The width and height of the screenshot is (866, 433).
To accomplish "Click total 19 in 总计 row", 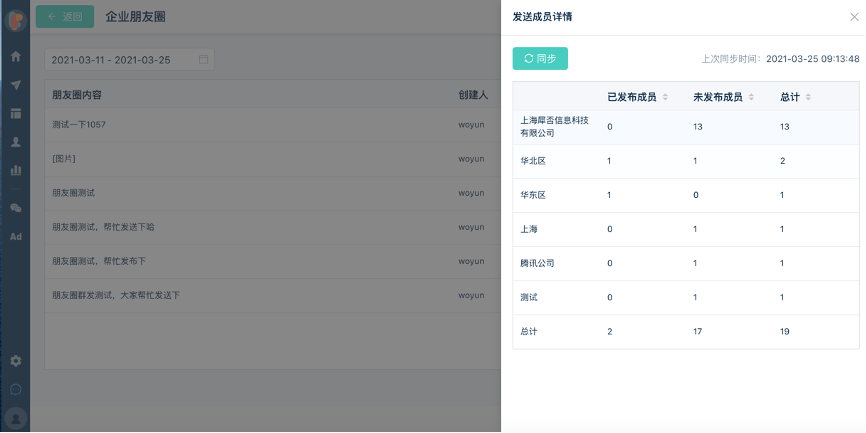I will (x=784, y=332).
